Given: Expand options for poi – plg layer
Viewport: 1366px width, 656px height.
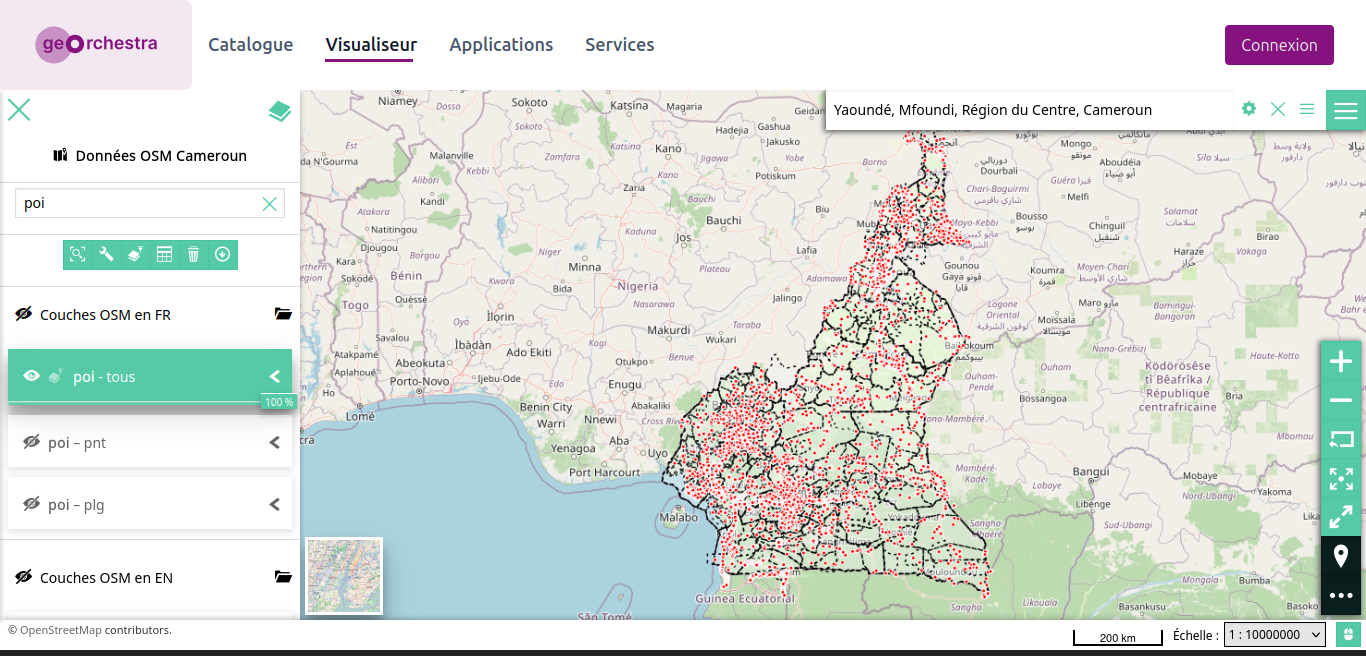Looking at the screenshot, I should 274,504.
